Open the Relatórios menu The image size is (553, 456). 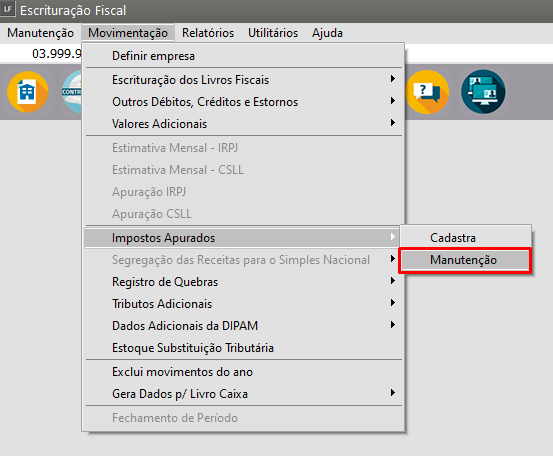pos(208,33)
